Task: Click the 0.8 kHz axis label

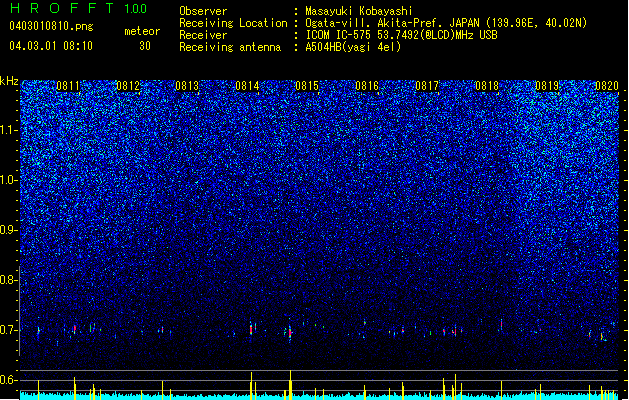Action: 9,280
